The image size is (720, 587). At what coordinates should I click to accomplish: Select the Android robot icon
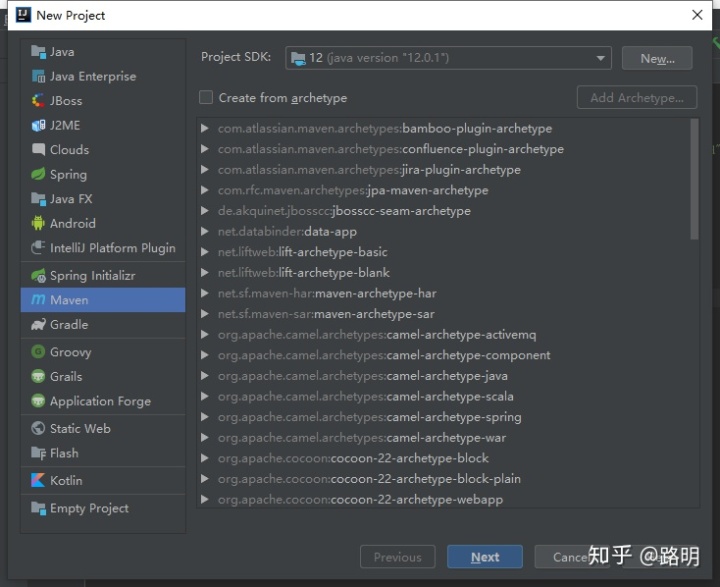coord(38,223)
